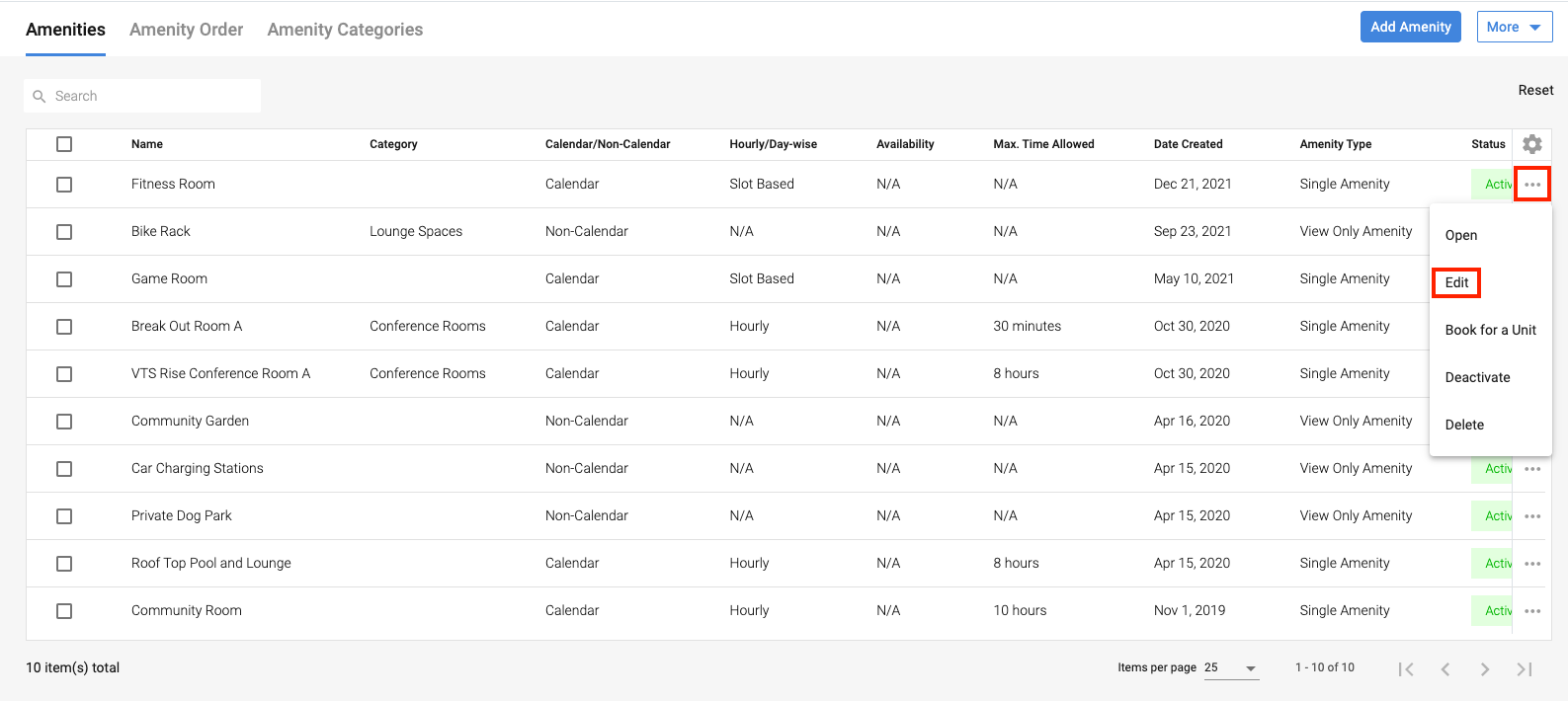The width and height of the screenshot is (1568, 701).
Task: Open three-dot menu for Private Dog Park
Action: point(1531,516)
